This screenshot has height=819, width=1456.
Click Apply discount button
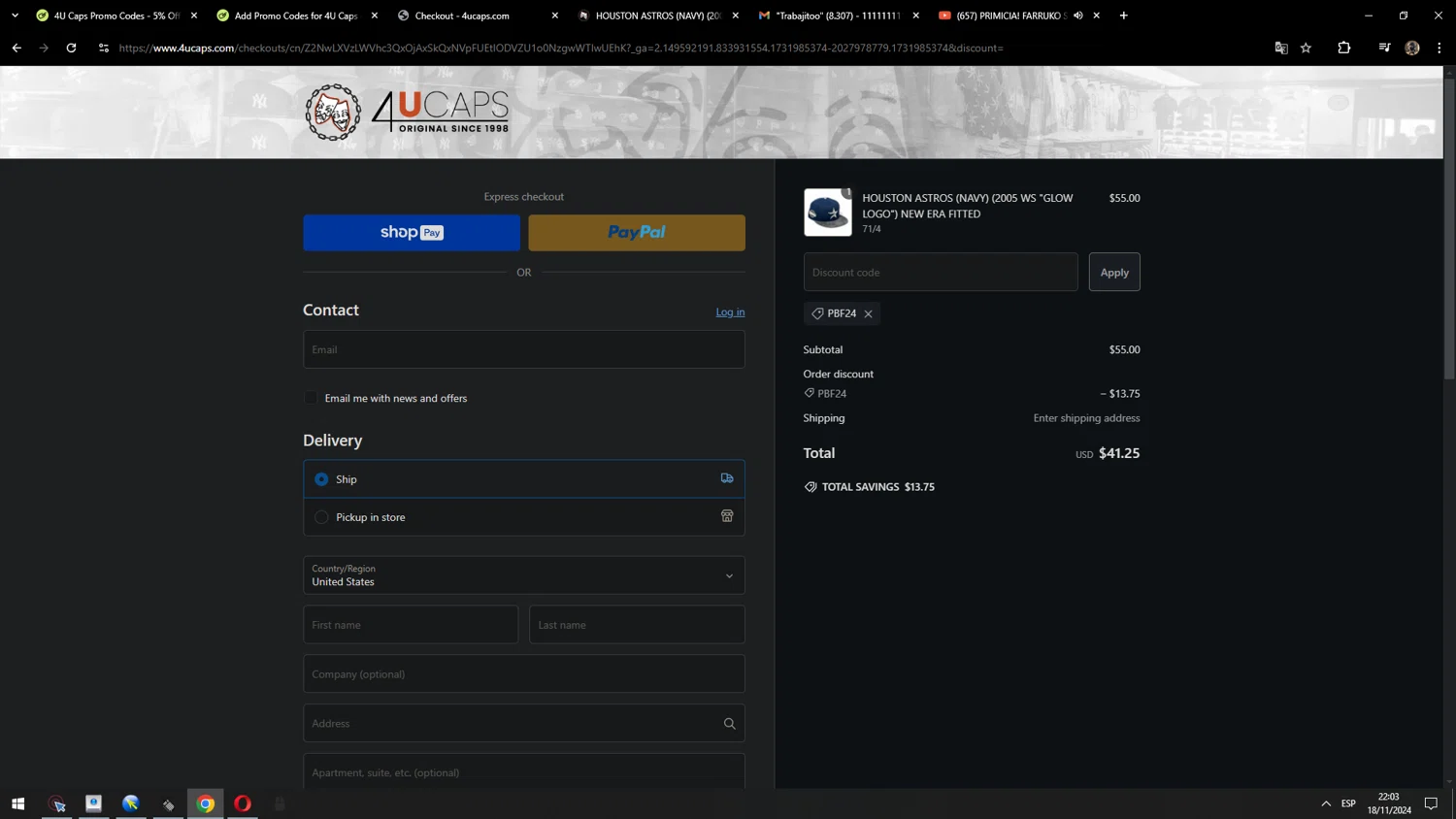click(x=1114, y=272)
